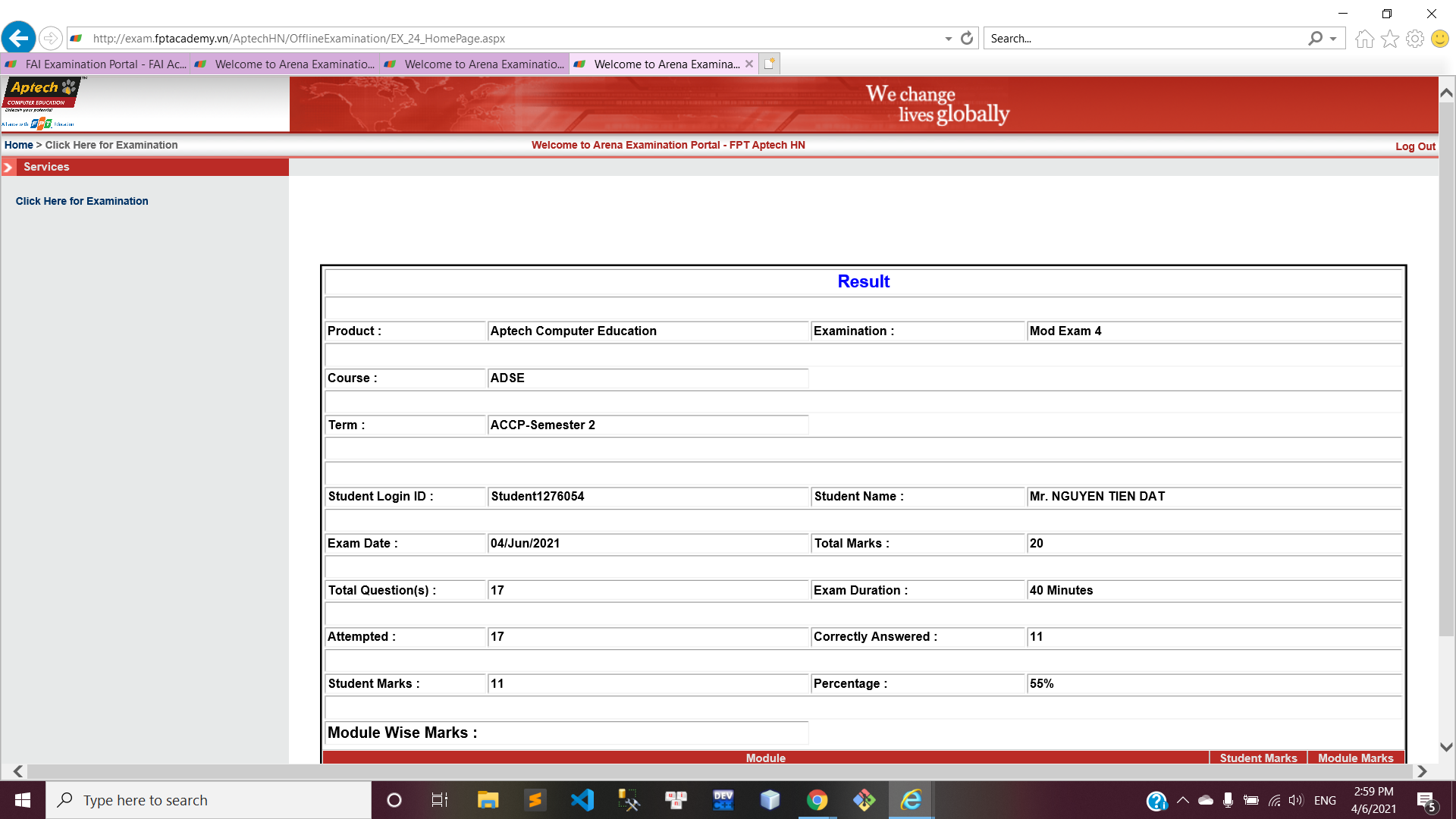
Task: Open Dev-C++ from taskbar
Action: pyautogui.click(x=723, y=800)
